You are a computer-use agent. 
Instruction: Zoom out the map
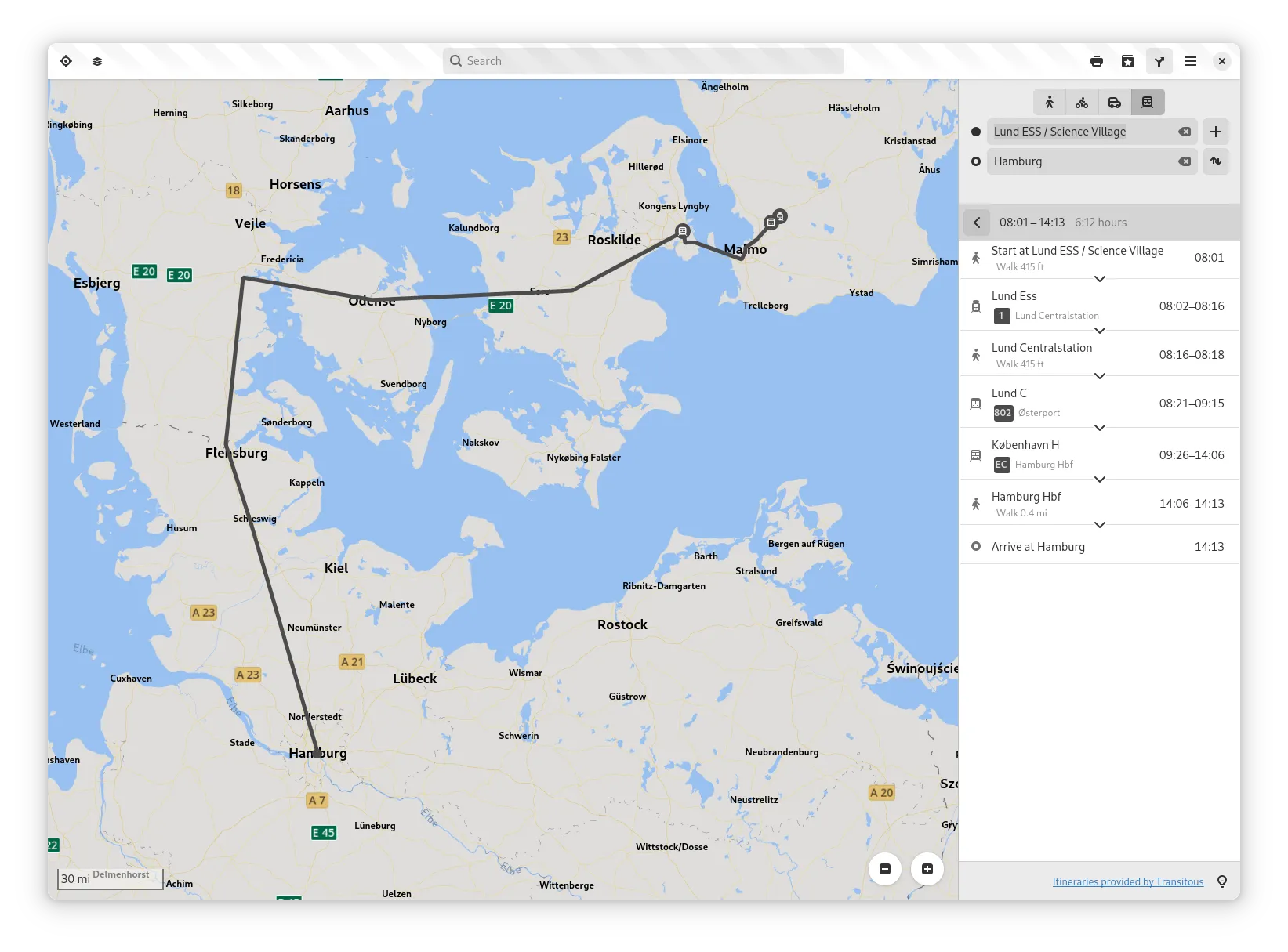(x=885, y=869)
